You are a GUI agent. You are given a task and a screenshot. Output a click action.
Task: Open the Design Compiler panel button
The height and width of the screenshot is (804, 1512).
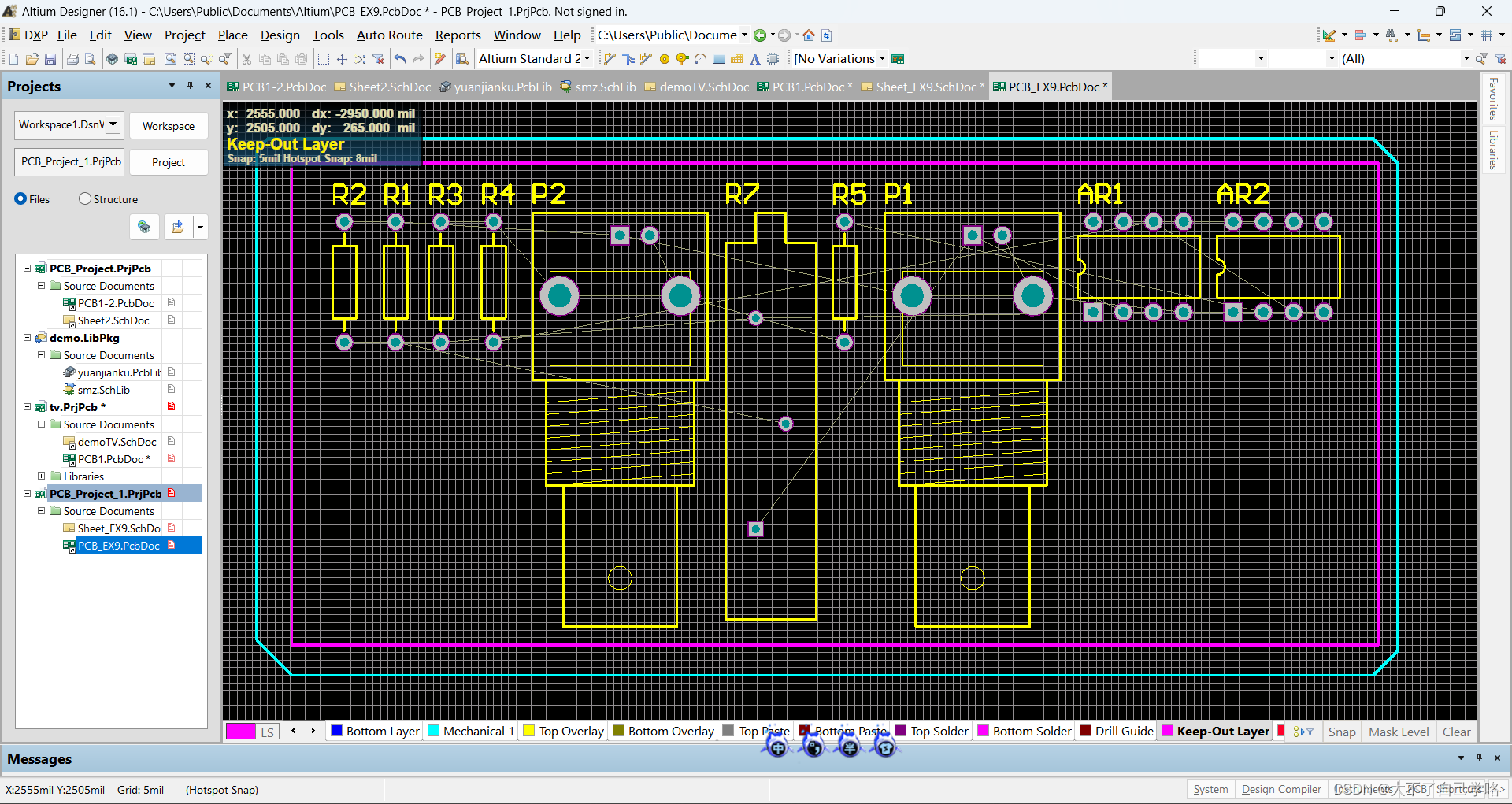point(1281,789)
